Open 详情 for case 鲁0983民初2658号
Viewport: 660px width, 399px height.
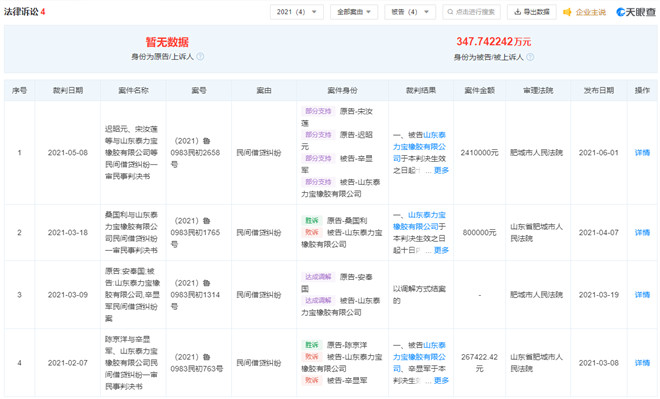642,152
